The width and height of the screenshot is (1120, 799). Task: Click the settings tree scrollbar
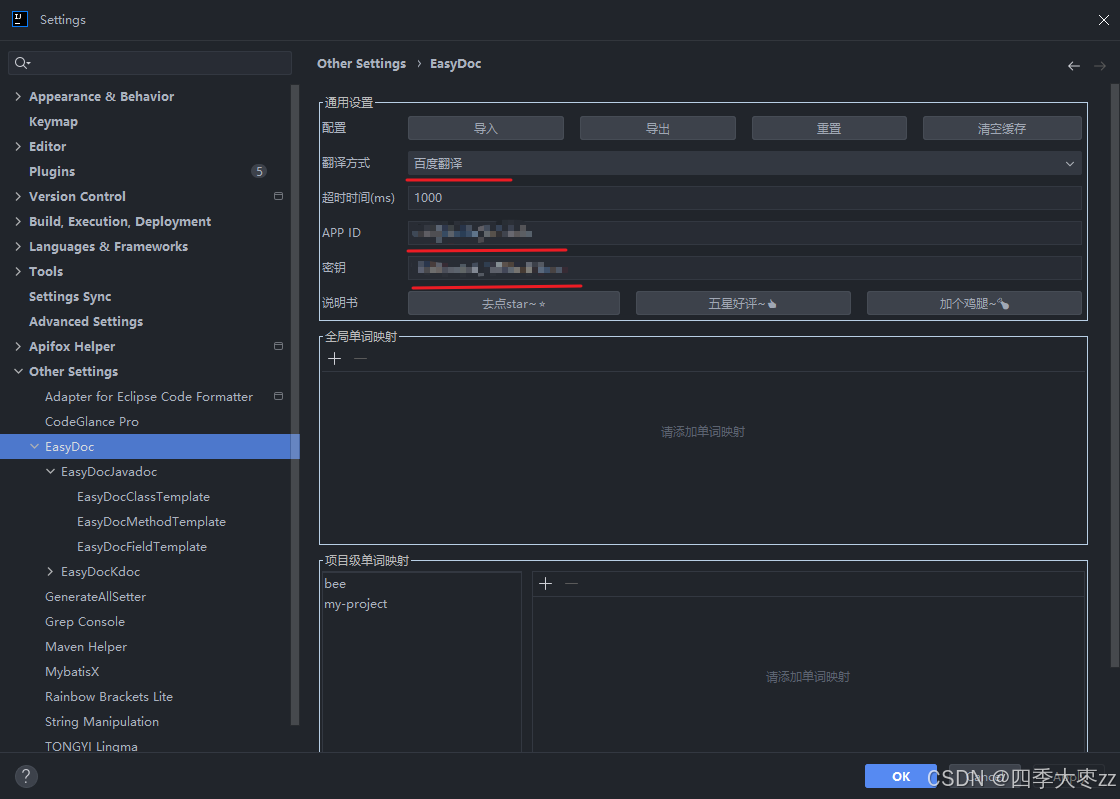coord(295,405)
